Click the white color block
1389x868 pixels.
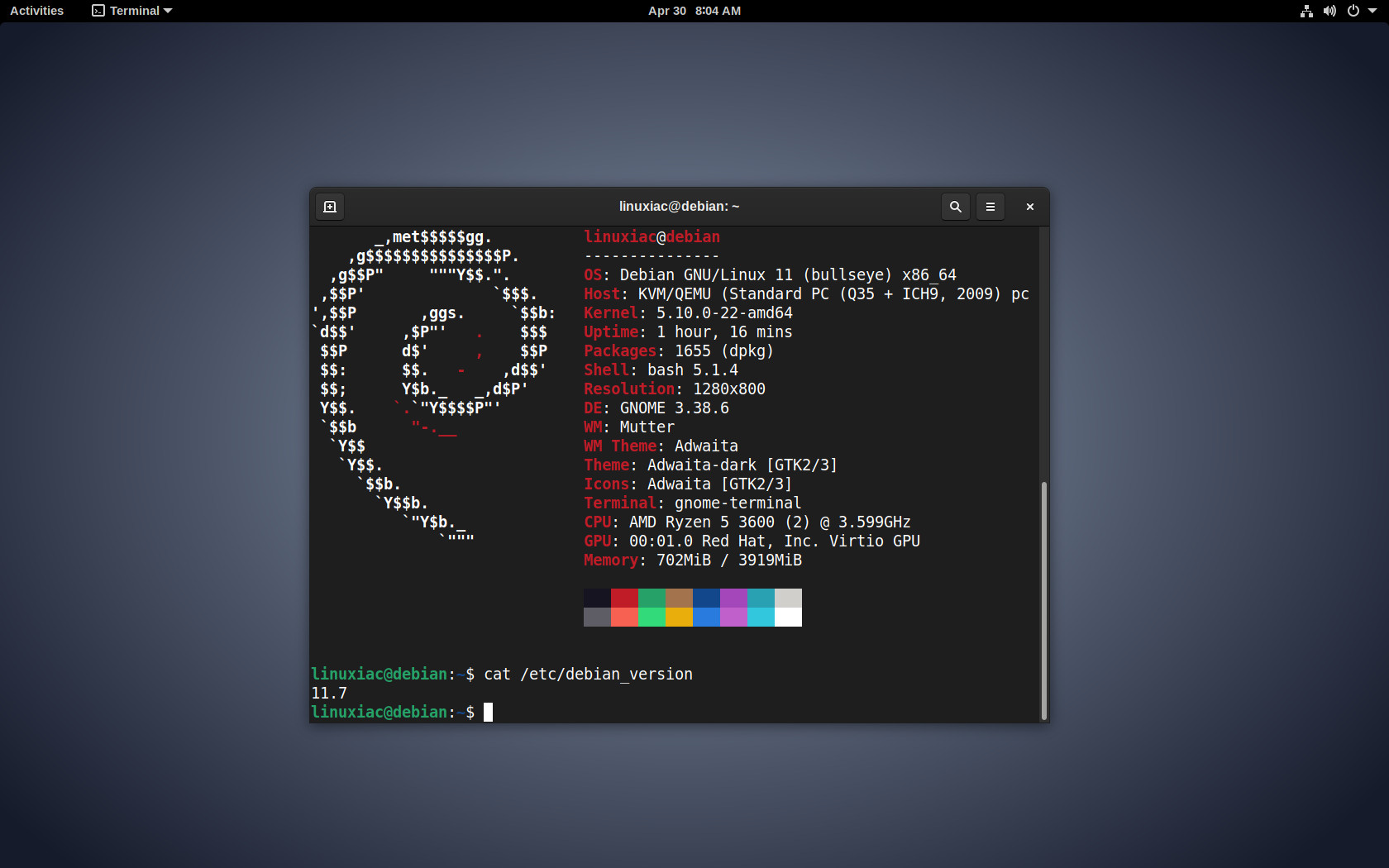pyautogui.click(x=788, y=617)
